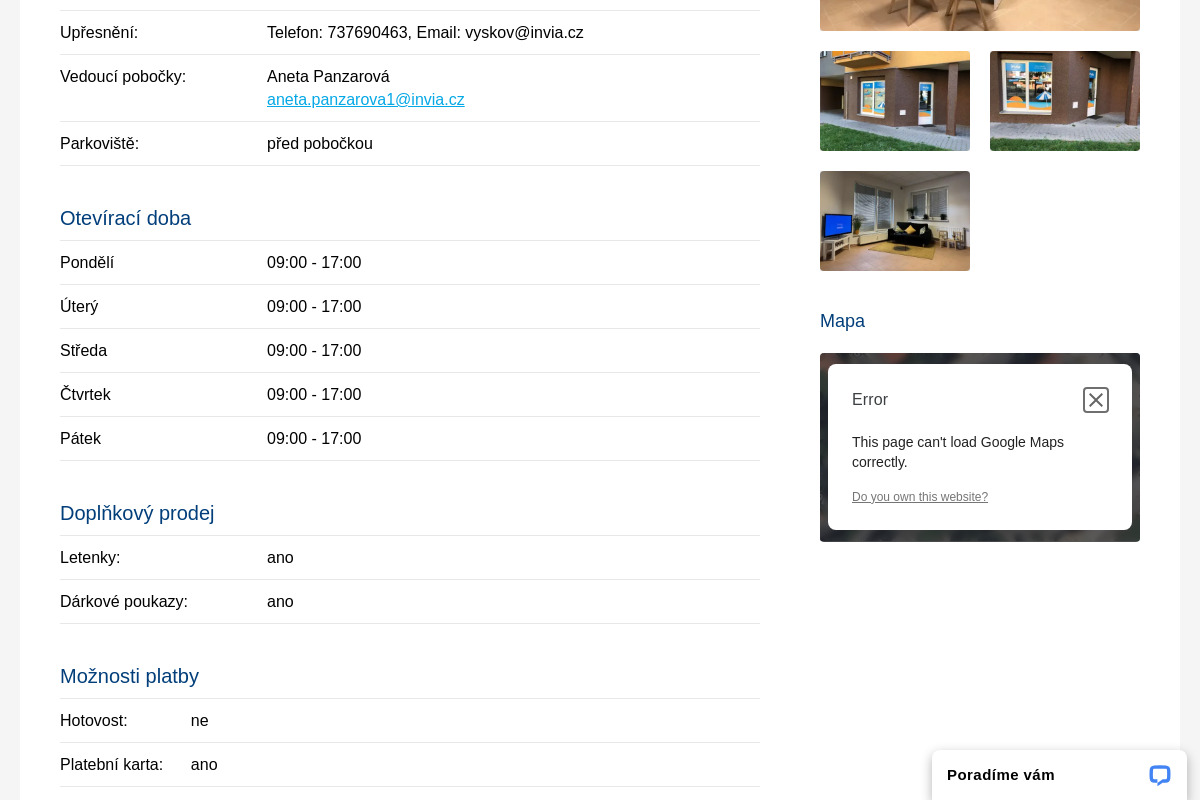The height and width of the screenshot is (800, 1200).
Task: Click the phone number 737690463 text
Action: pyautogui.click(x=367, y=33)
